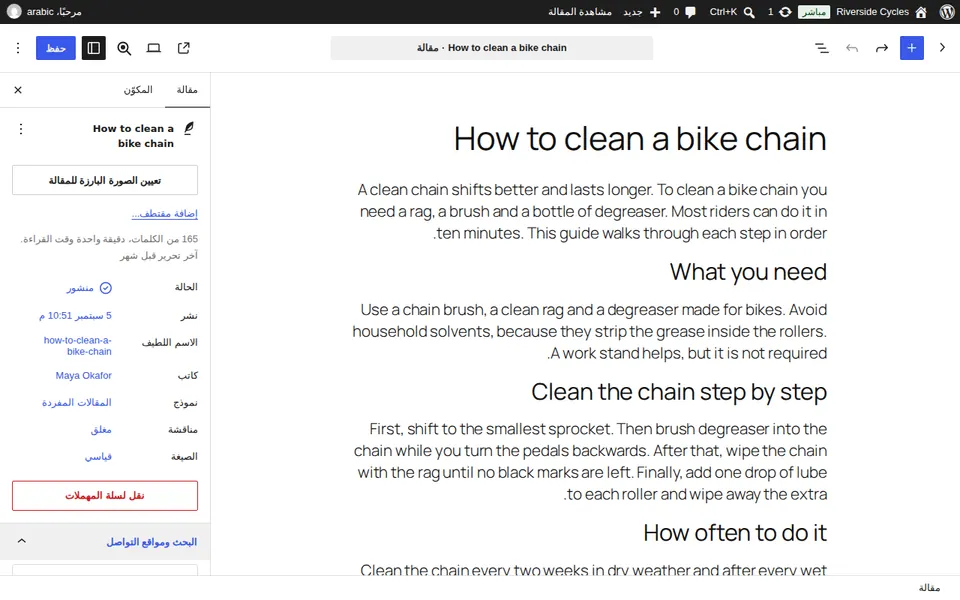Switch to the مقالة tab
This screenshot has height=600, width=960.
click(x=187, y=90)
